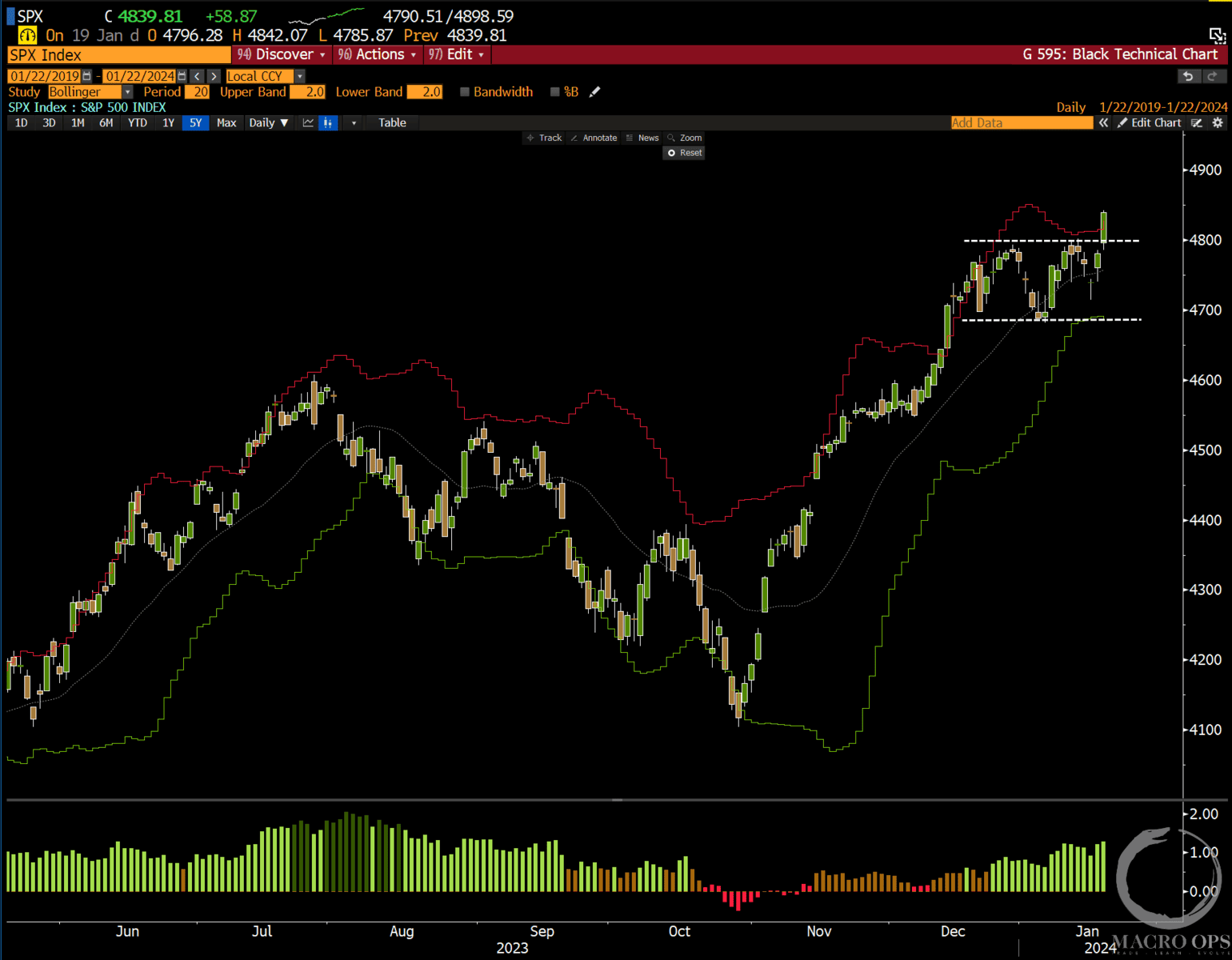Click the undo arrow button
The width and height of the screenshot is (1232, 960).
pos(1189,76)
